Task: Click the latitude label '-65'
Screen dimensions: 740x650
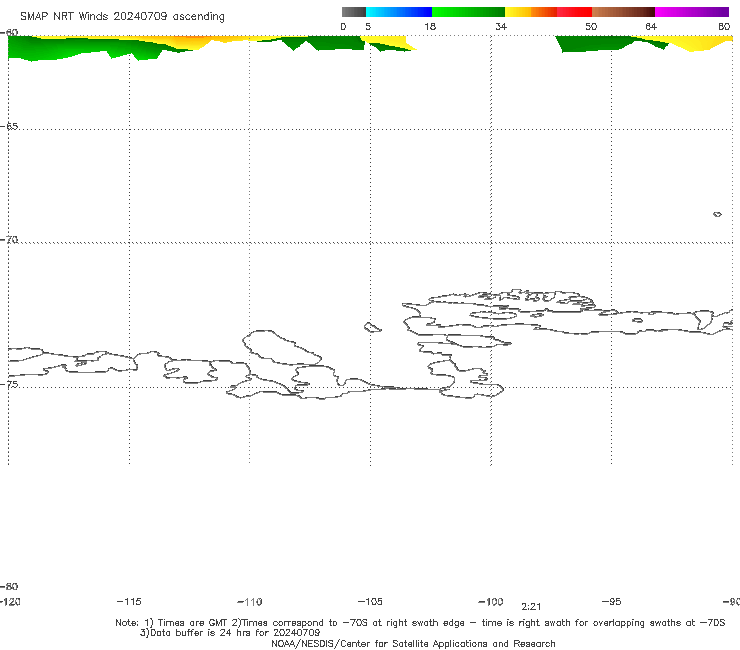Action: click(x=9, y=126)
